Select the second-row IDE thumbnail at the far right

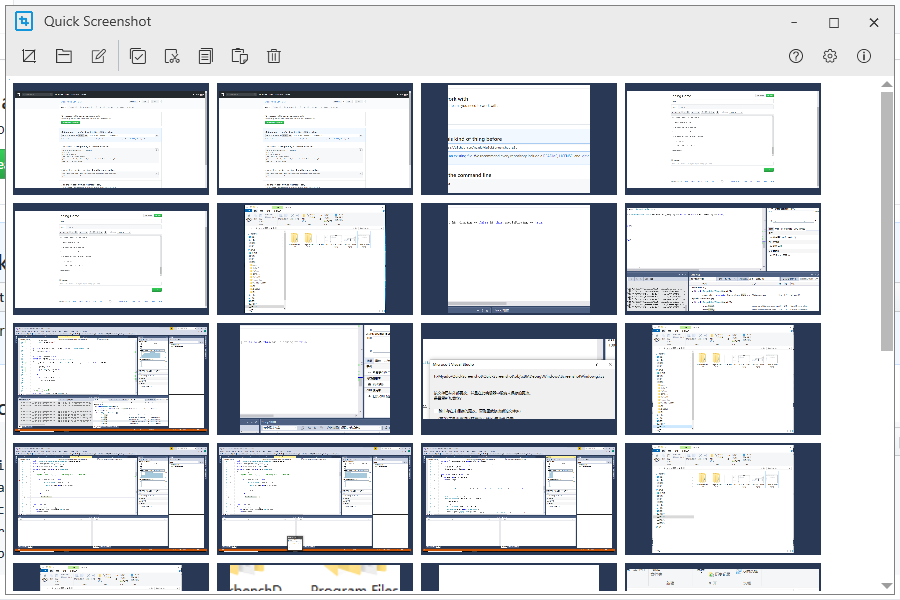(723, 259)
